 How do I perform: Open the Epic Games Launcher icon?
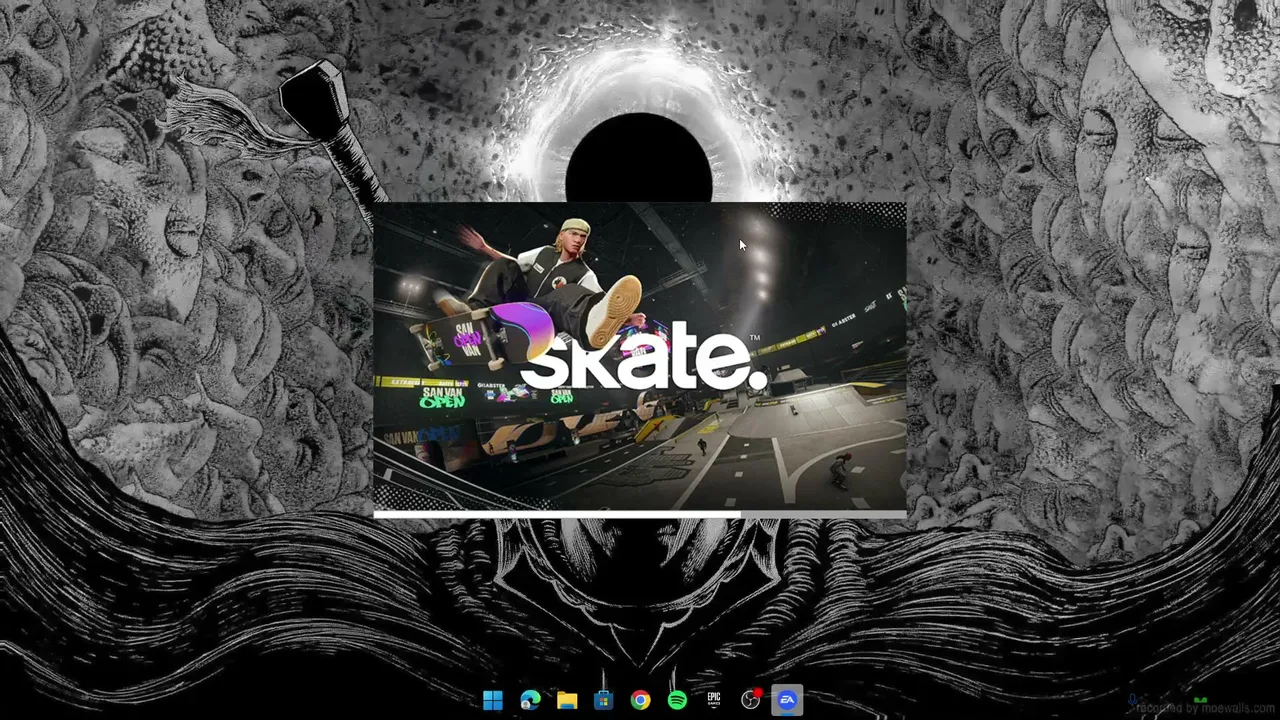pyautogui.click(x=714, y=700)
